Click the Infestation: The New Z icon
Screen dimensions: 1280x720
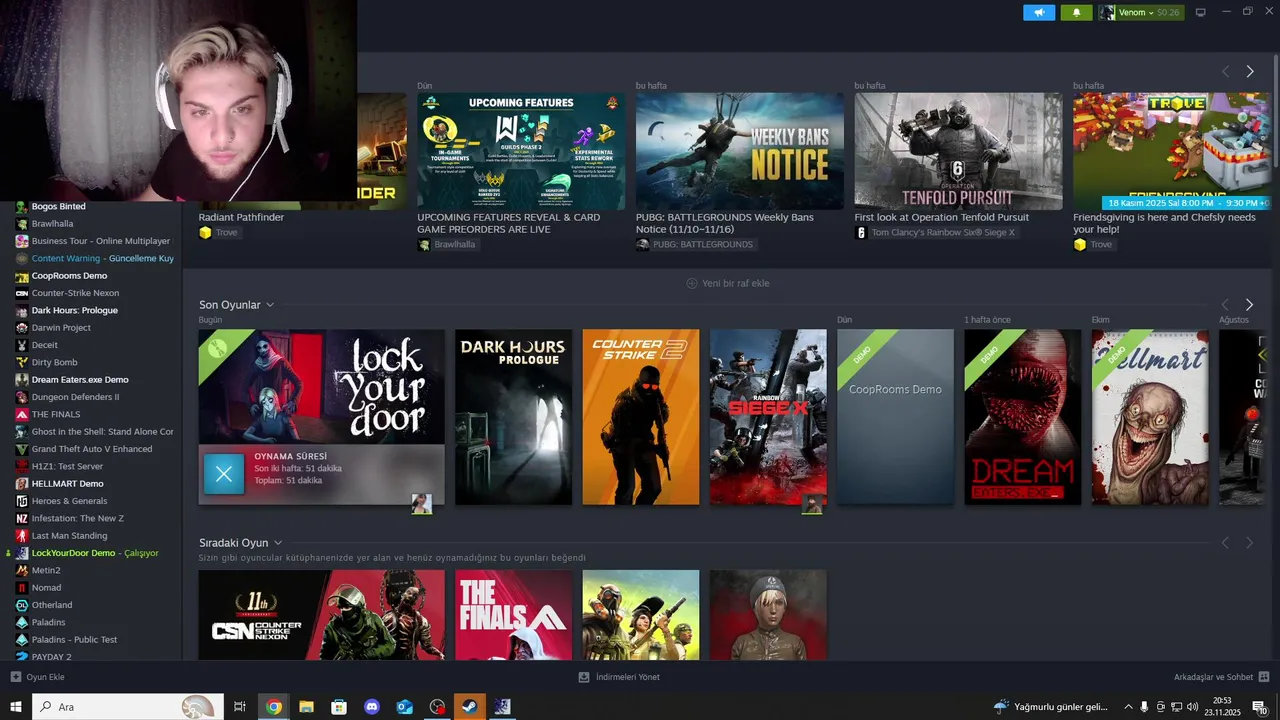click(22, 518)
